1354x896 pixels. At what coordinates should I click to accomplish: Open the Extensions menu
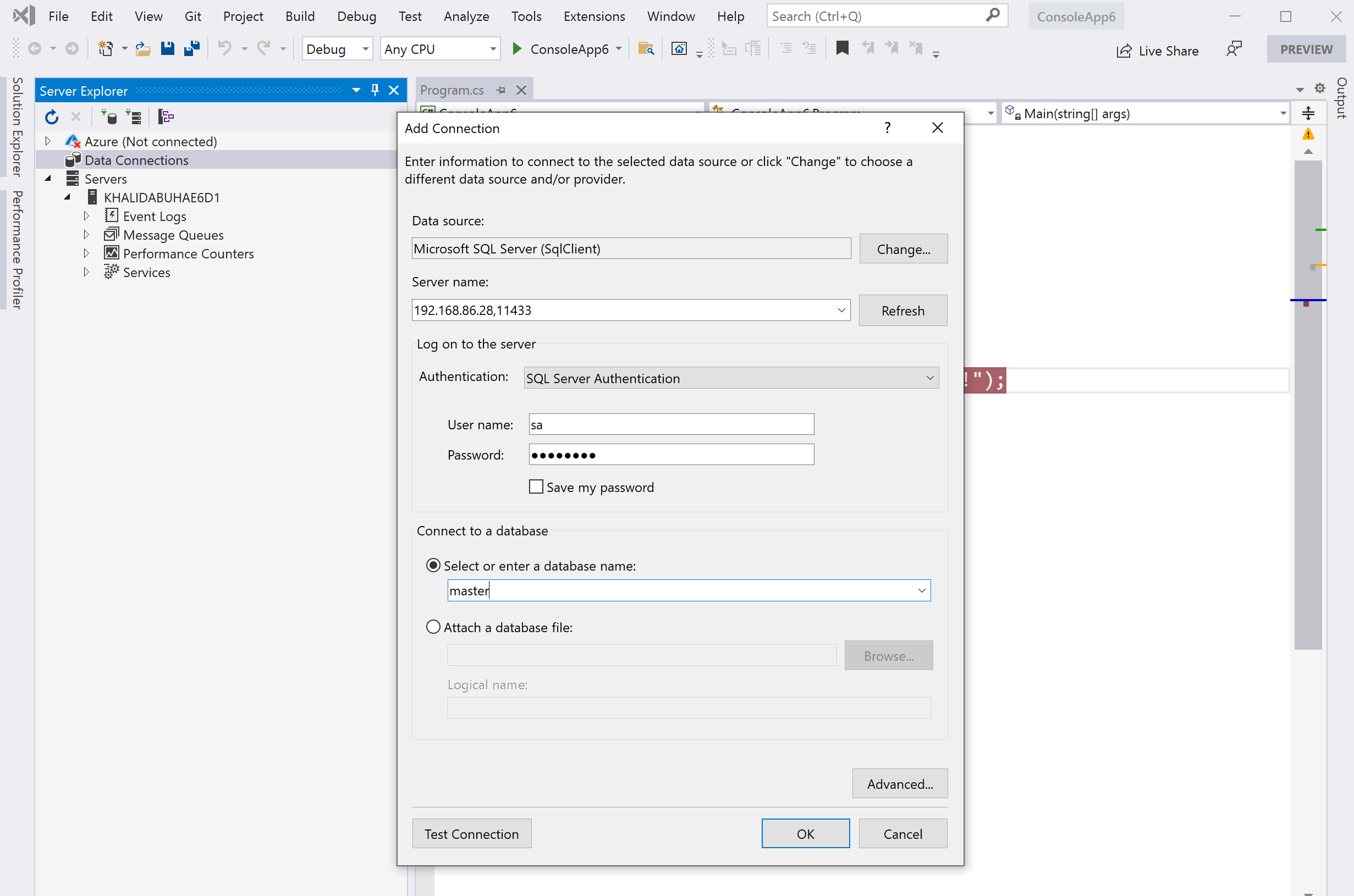coord(594,16)
